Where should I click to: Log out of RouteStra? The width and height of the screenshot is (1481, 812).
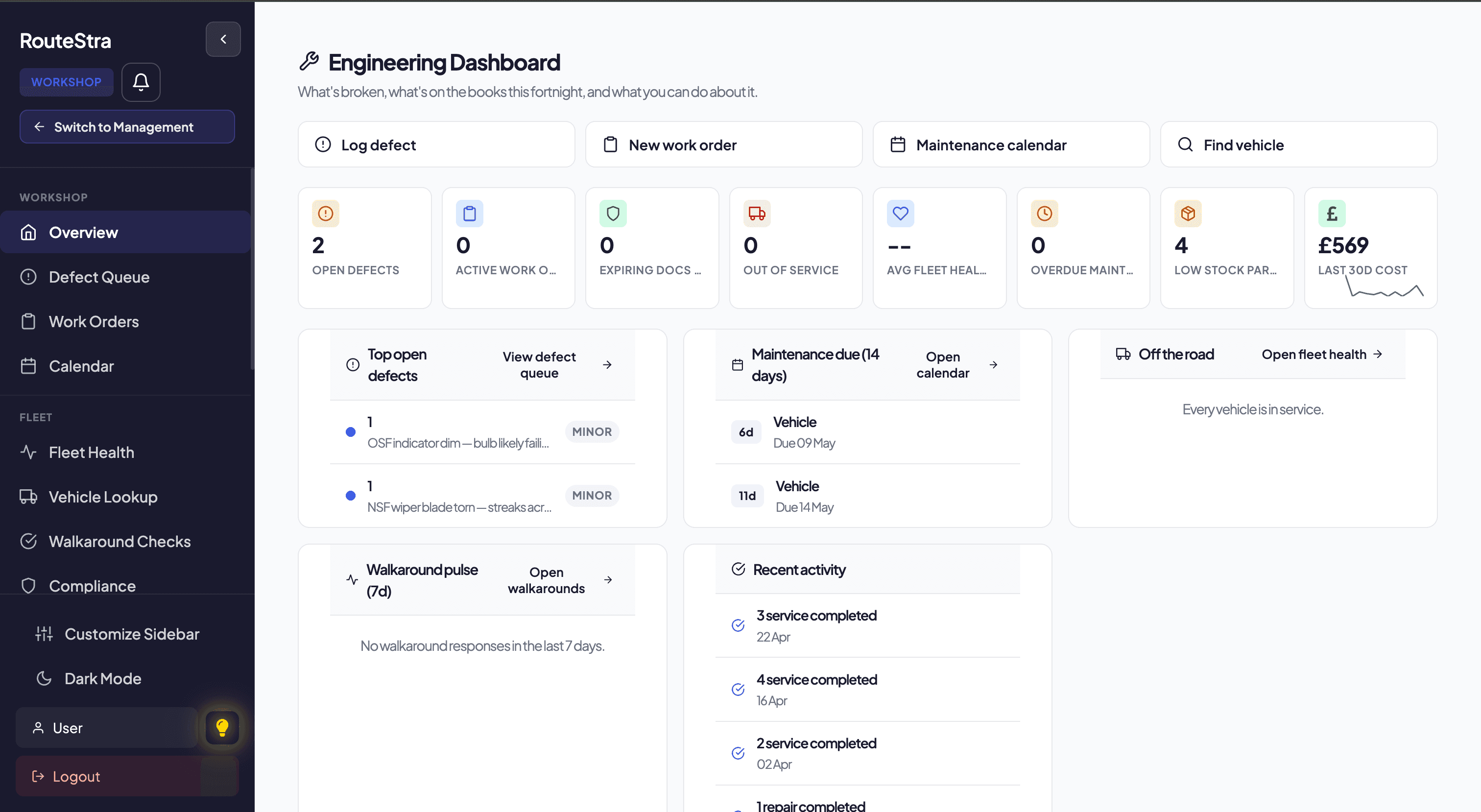[x=127, y=776]
